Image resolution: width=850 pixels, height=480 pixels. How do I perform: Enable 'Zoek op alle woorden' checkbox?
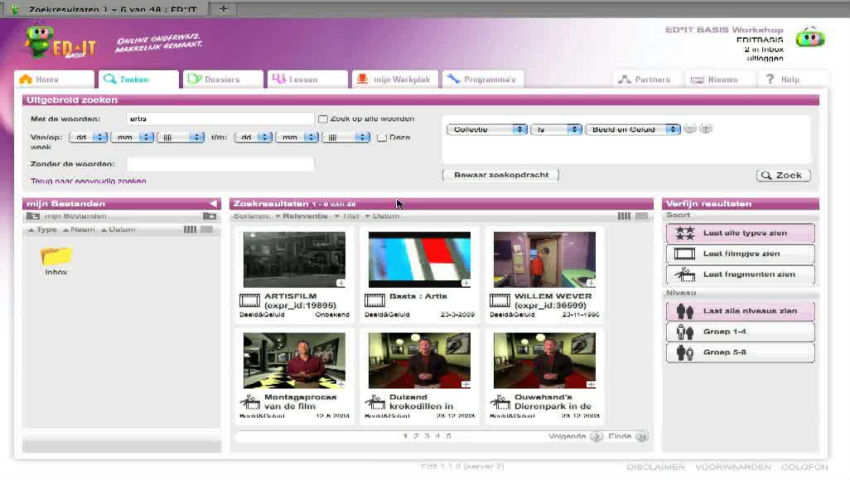tap(323, 119)
